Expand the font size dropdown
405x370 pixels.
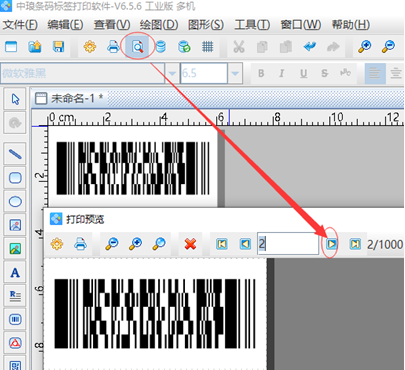coord(235,73)
